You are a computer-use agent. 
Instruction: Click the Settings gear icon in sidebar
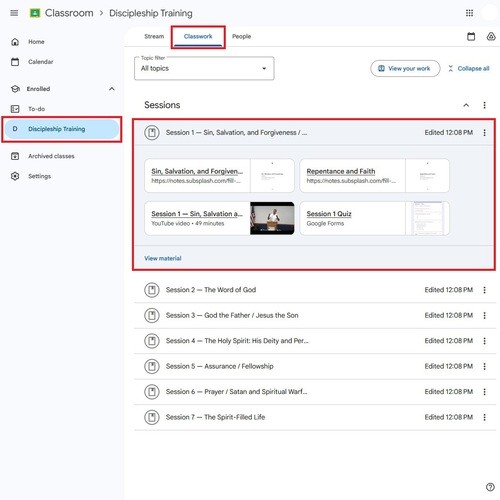(x=15, y=176)
